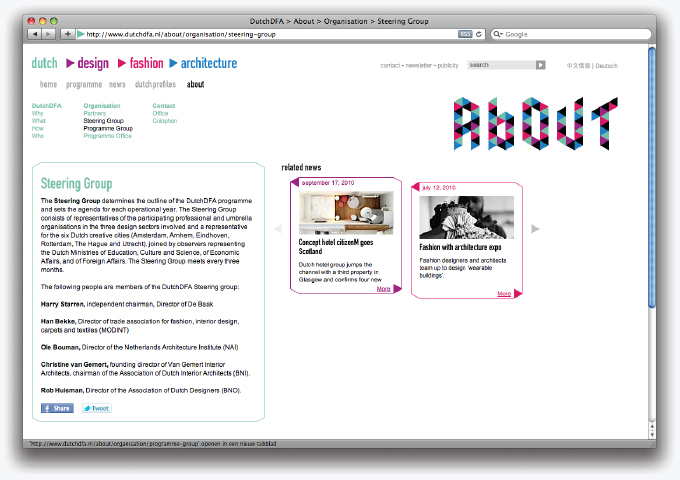
Task: Switch language to Chinese
Action: [578, 66]
